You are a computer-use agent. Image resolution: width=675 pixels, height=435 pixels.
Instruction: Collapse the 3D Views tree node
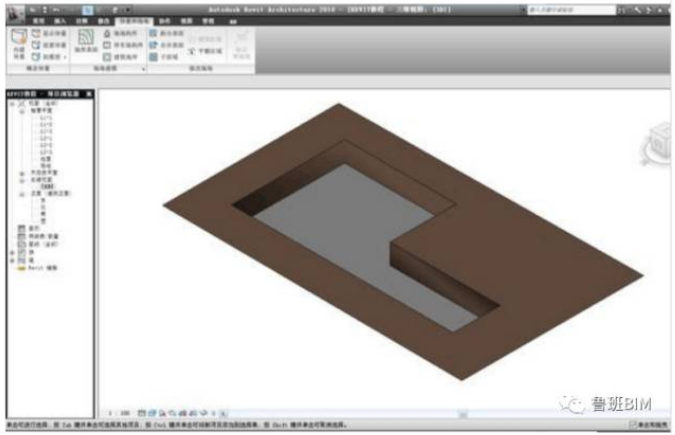[x=22, y=180]
